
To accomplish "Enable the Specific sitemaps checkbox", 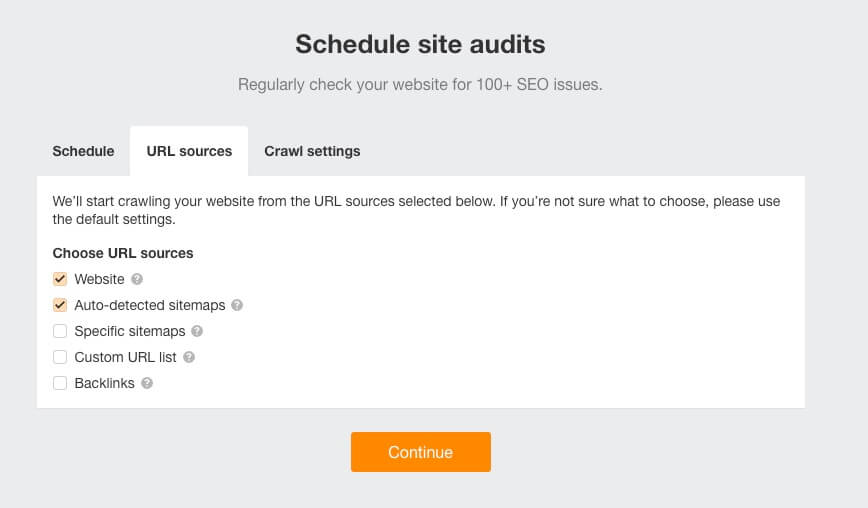I will (x=60, y=331).
